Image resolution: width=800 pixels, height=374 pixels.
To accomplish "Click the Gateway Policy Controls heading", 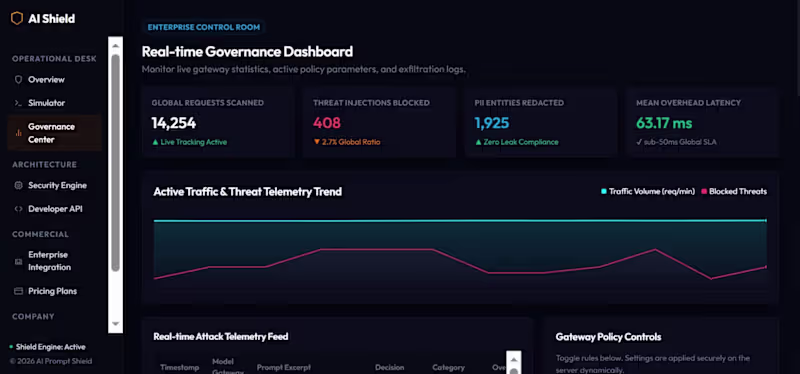I will tap(608, 337).
